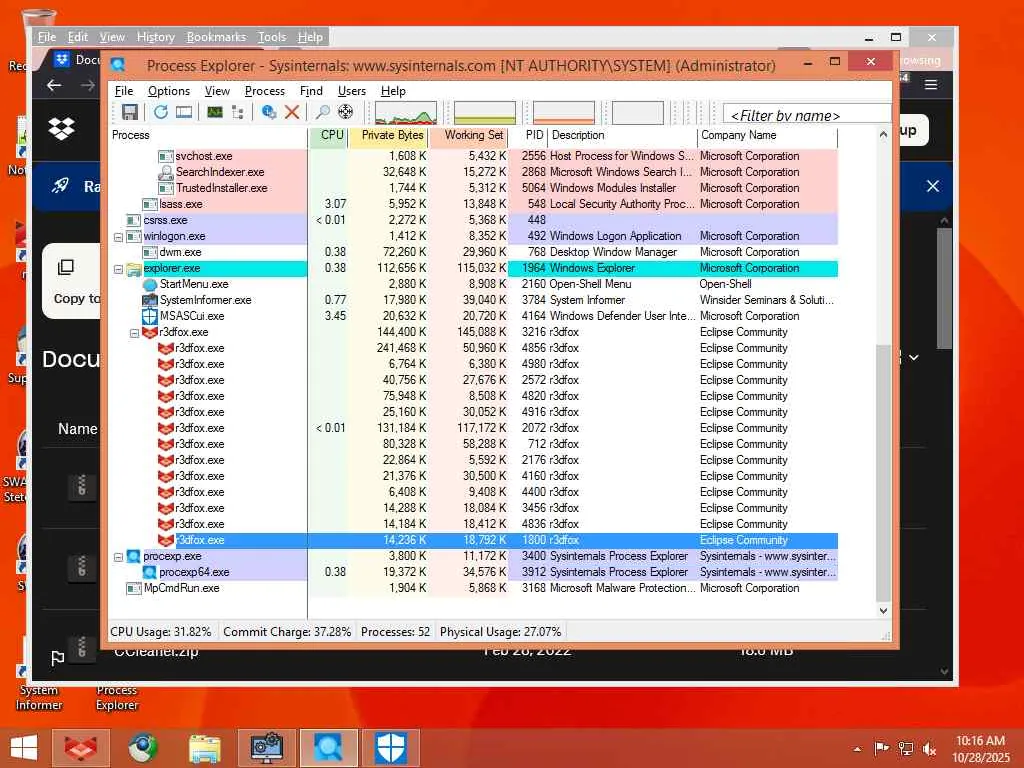The image size is (1024, 768).
Task: Select the MSASCui.exe Defender icon
Action: (150, 316)
